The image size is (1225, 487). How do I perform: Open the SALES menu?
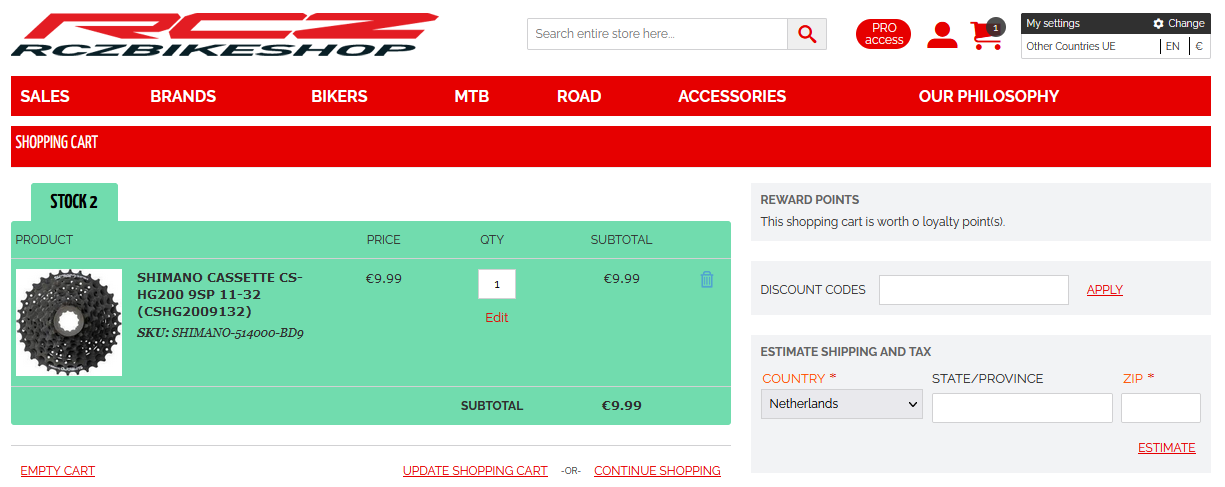45,96
